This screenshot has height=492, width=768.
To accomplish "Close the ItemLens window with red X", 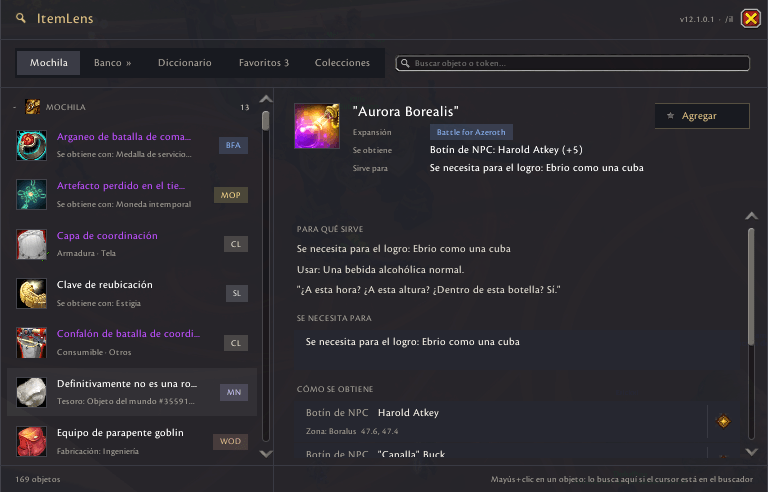I will click(x=750, y=19).
